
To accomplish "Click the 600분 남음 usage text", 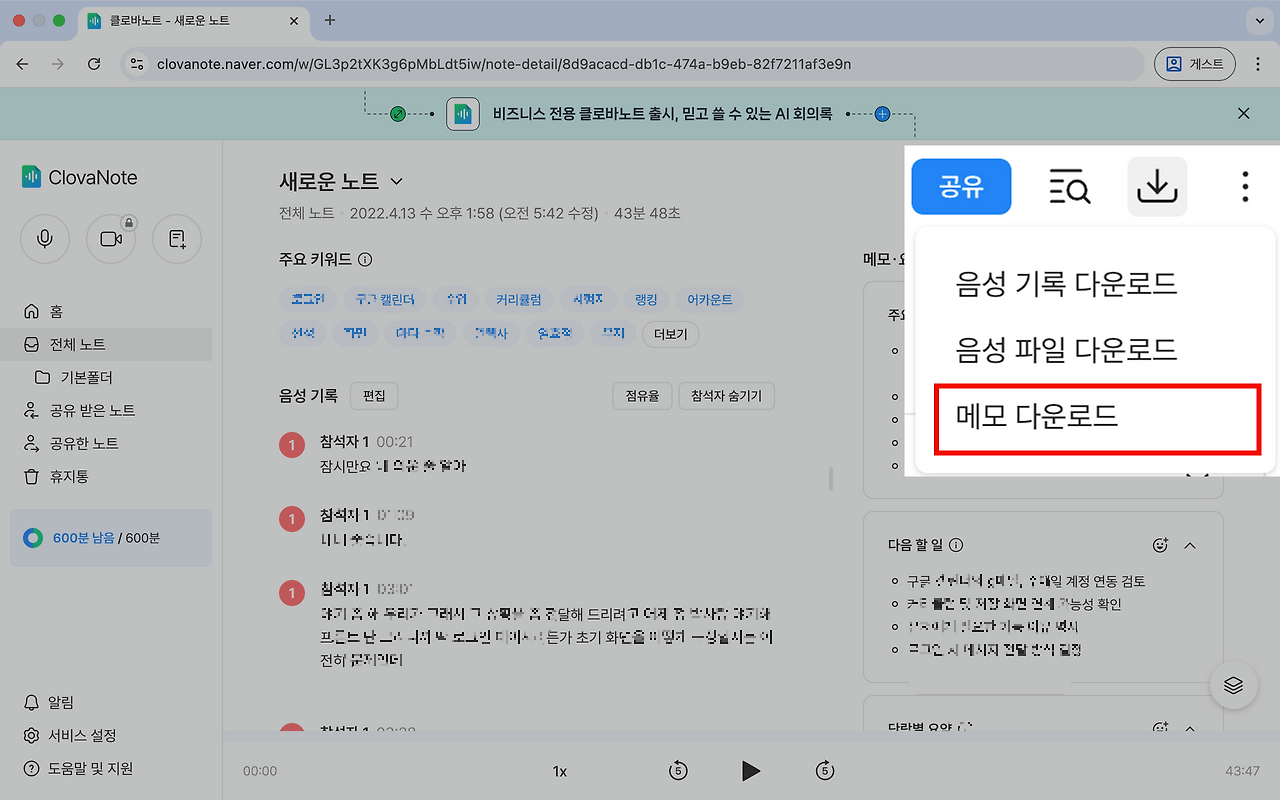I will [x=84, y=538].
